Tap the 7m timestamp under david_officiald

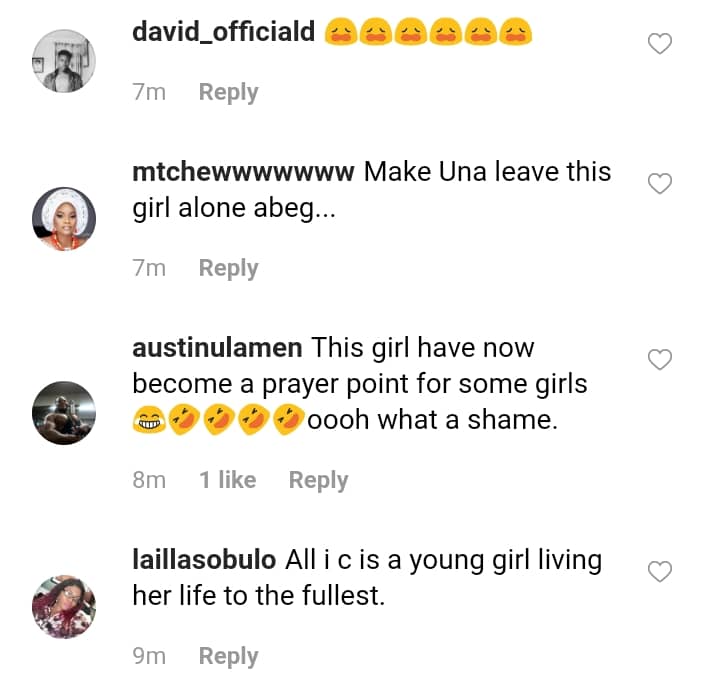149,92
